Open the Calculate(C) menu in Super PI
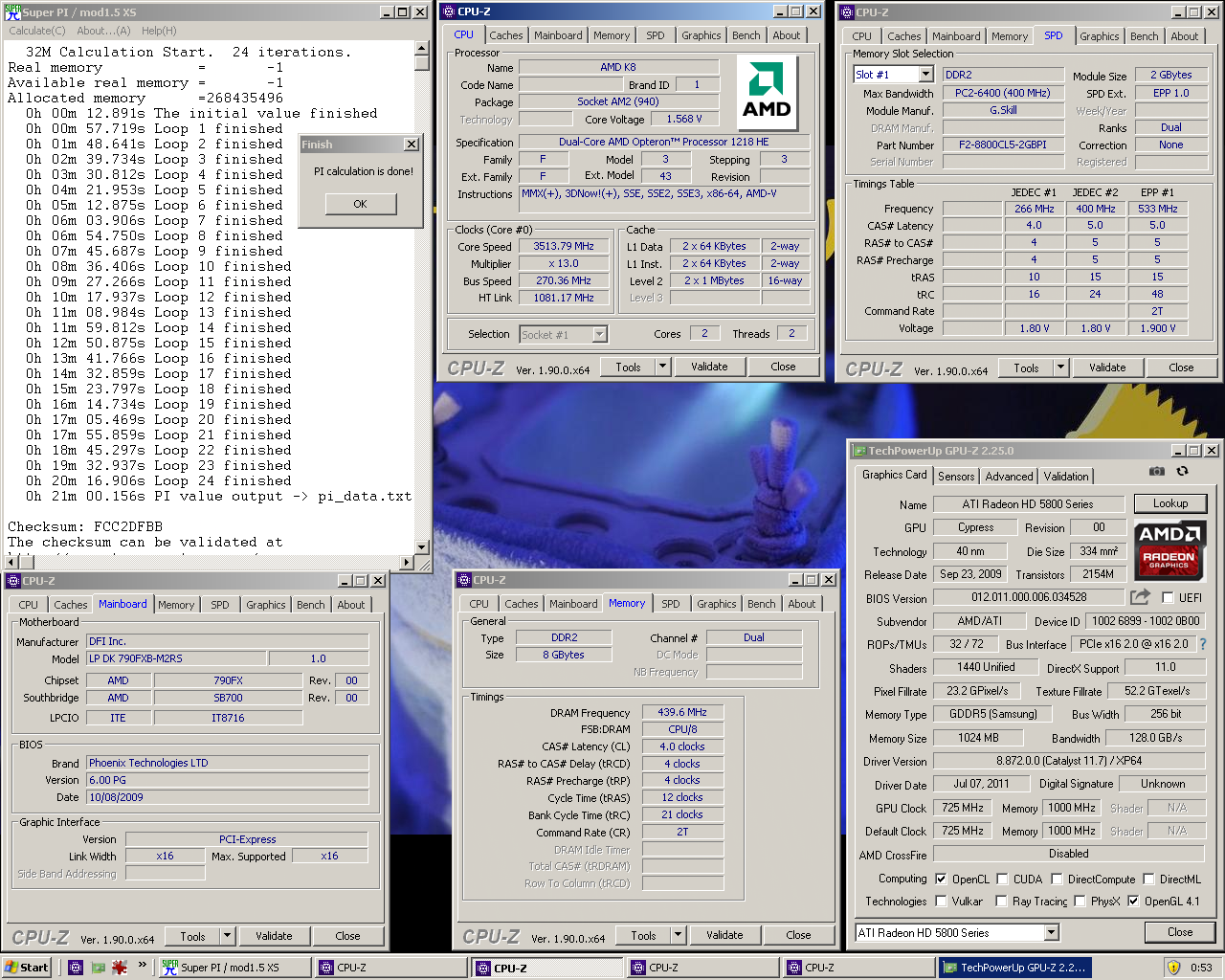The image size is (1225, 980). point(37,31)
